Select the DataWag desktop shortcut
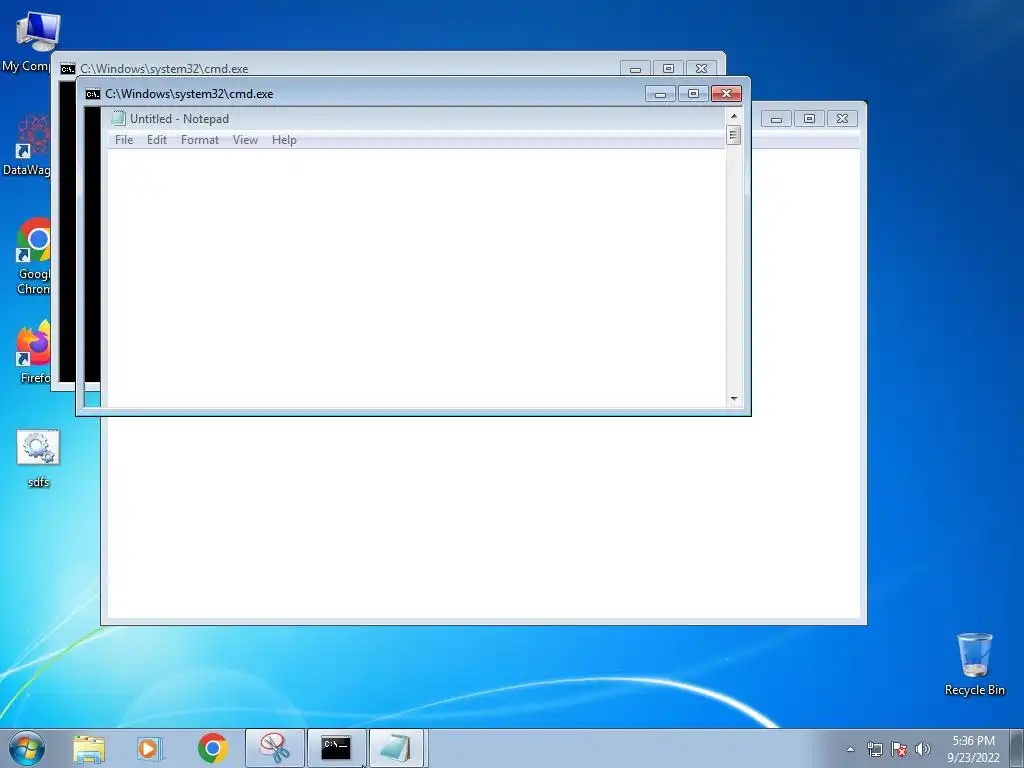This screenshot has height=768, width=1024. click(x=27, y=145)
